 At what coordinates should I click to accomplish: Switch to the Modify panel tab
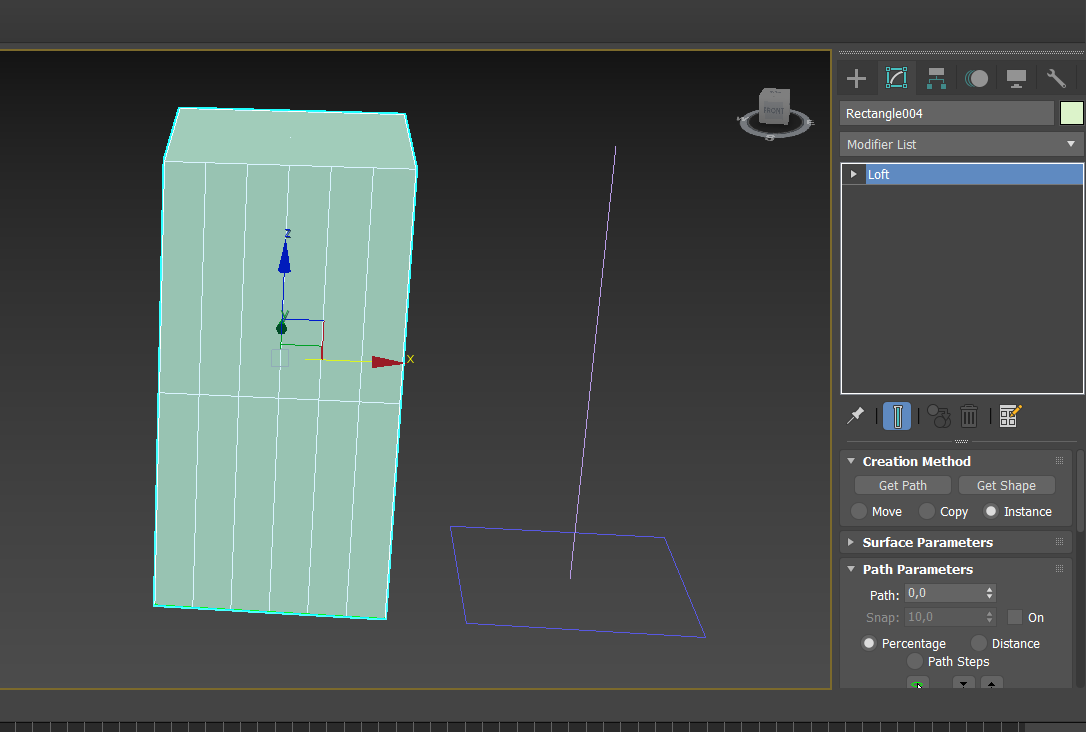(x=896, y=78)
